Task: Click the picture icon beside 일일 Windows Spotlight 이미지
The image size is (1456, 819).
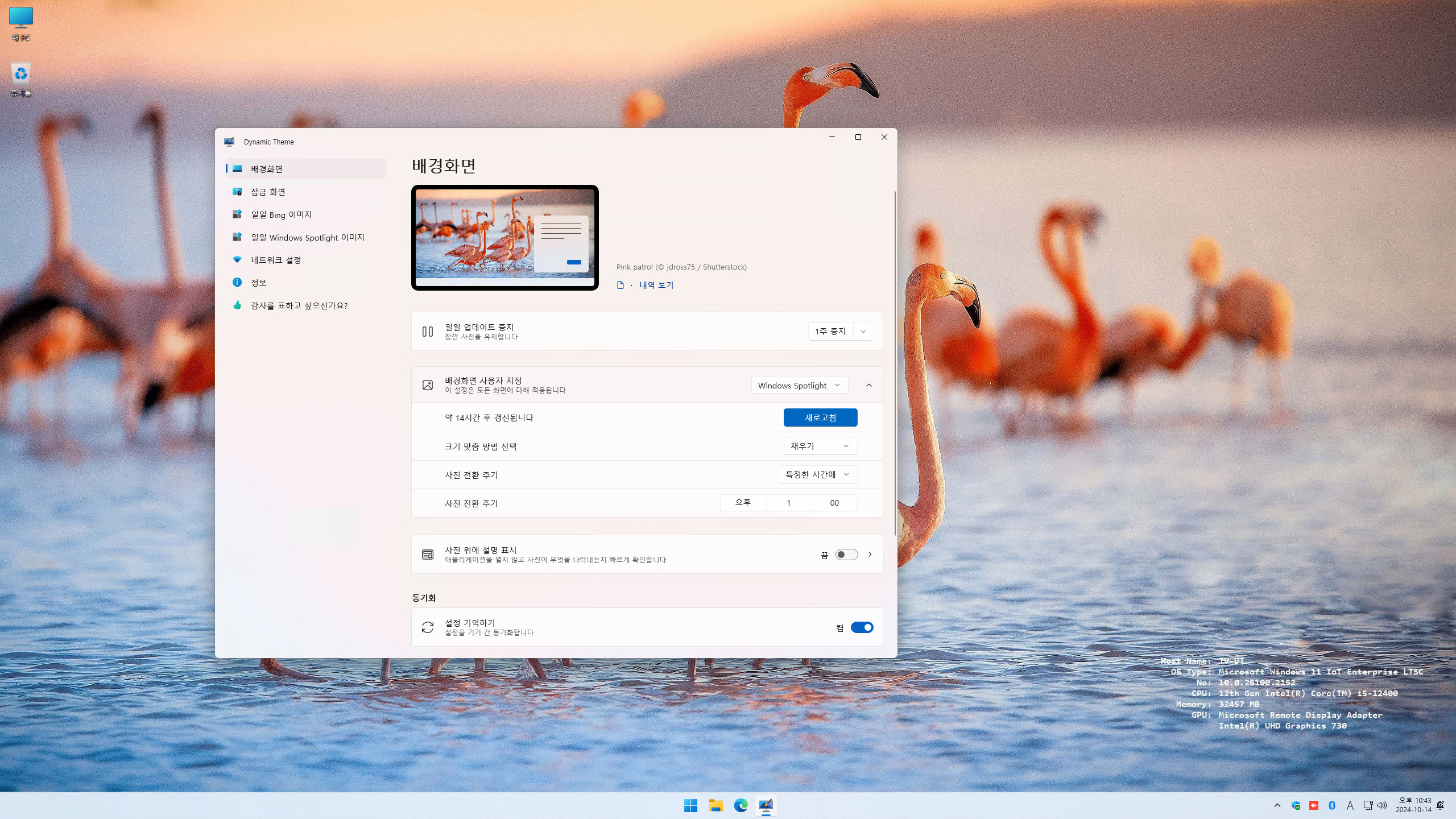Action: click(x=237, y=237)
